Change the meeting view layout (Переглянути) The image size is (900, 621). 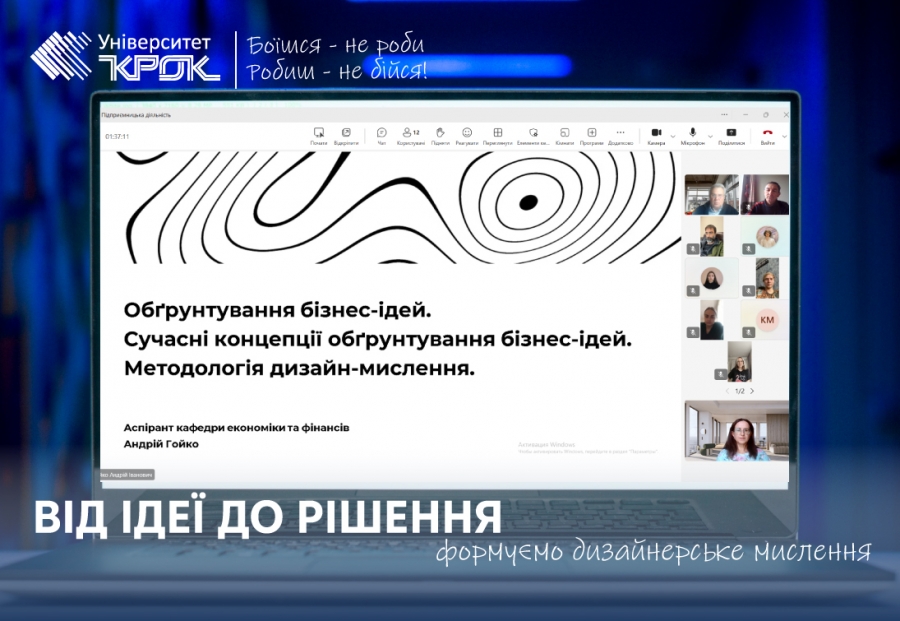(x=497, y=133)
